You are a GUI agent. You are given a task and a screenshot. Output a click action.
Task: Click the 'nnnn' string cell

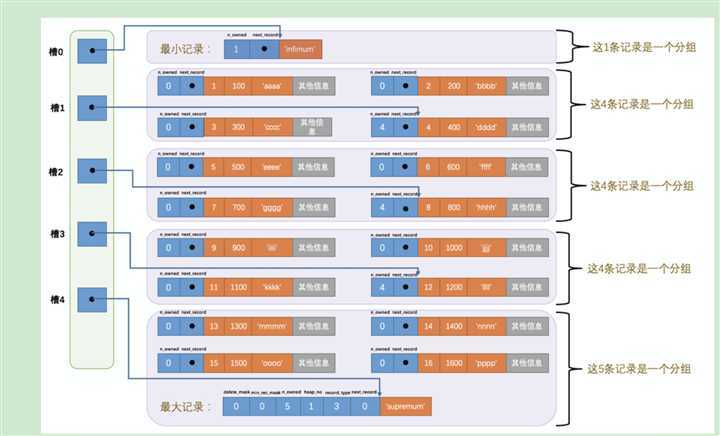coord(487,326)
